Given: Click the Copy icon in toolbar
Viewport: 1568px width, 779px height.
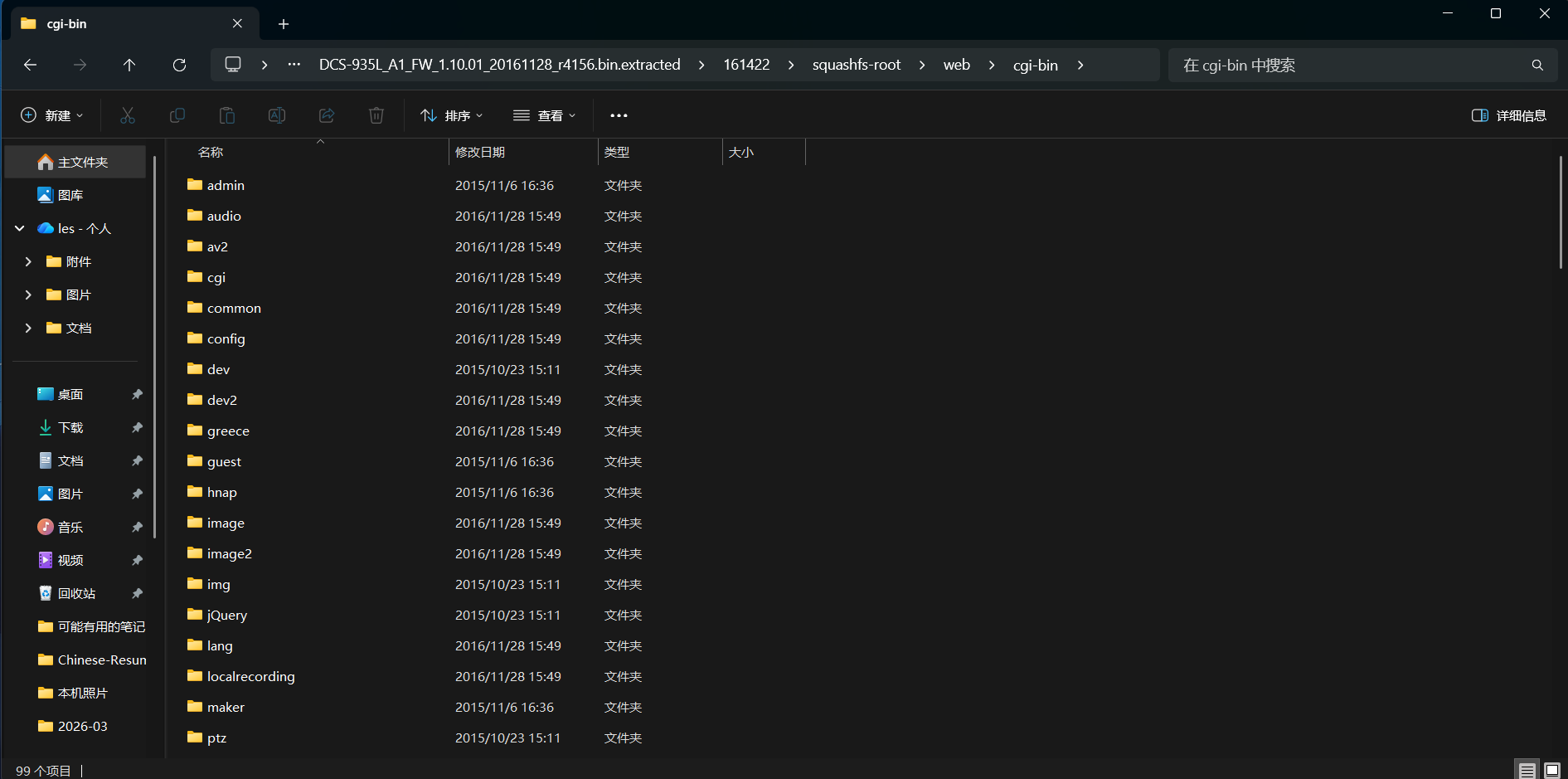Looking at the screenshot, I should pos(177,115).
